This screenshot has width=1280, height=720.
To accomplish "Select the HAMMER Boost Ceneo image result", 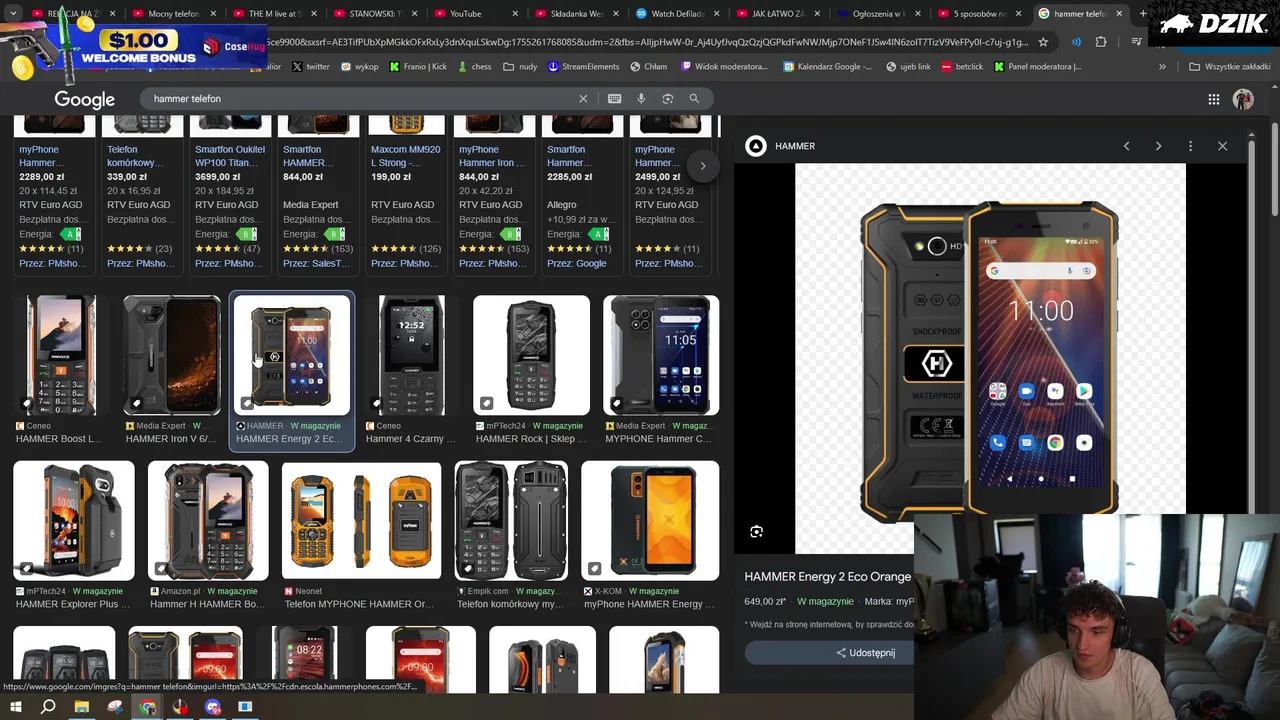I will (x=61, y=355).
